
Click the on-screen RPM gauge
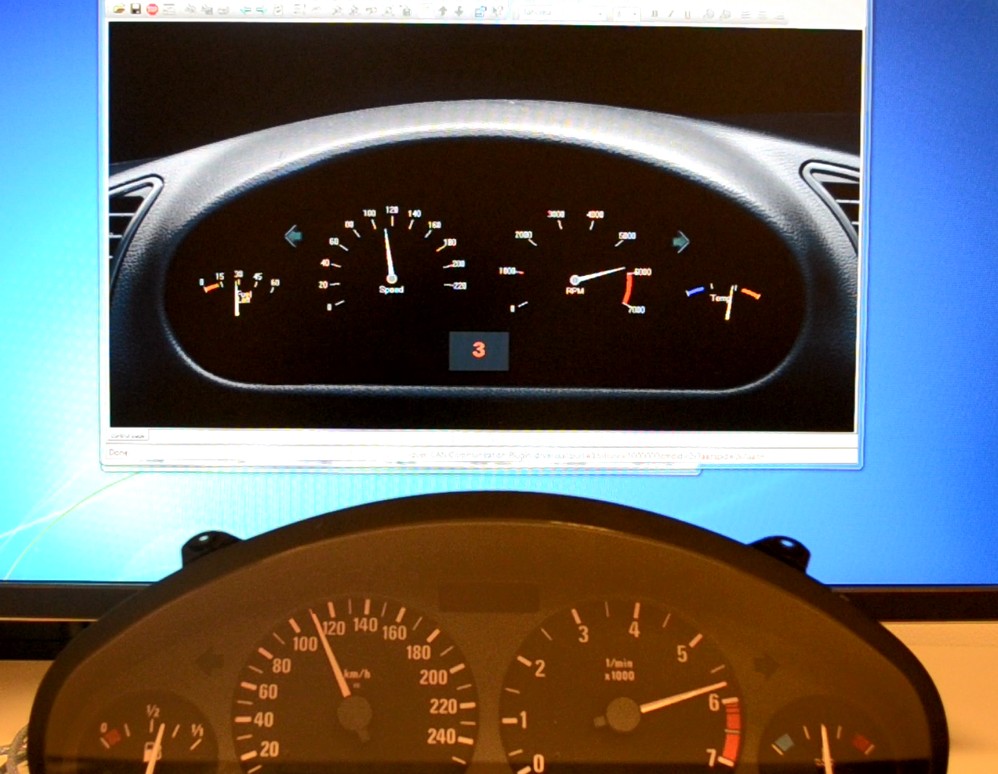pos(576,262)
